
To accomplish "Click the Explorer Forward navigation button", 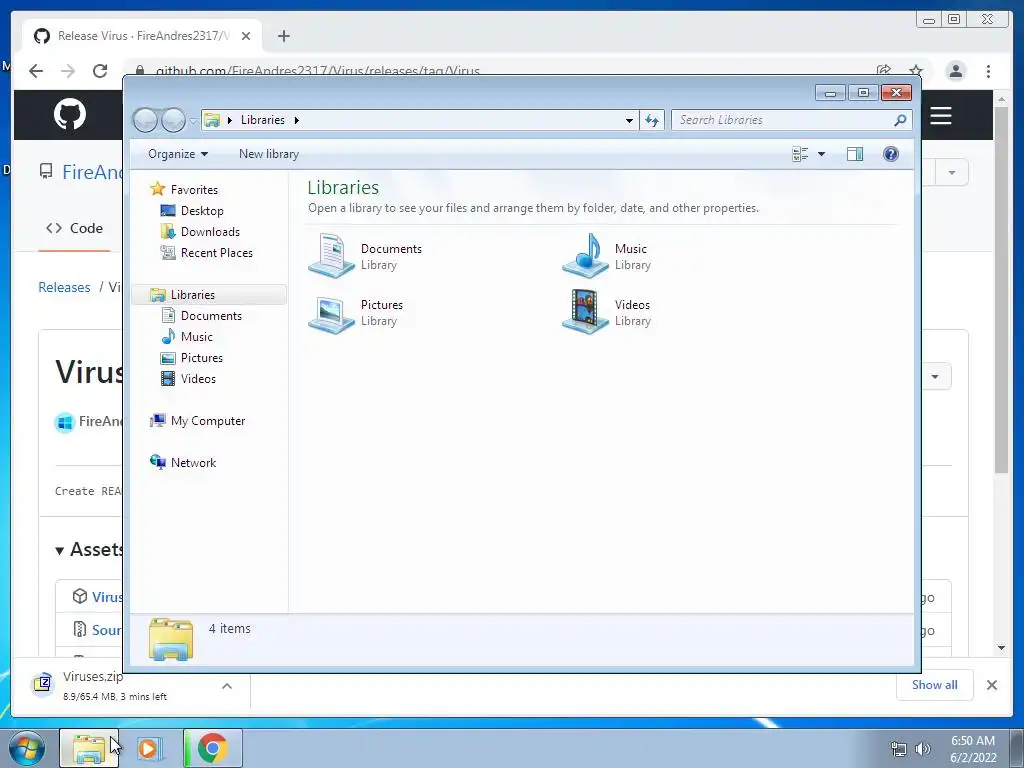I will tap(174, 120).
